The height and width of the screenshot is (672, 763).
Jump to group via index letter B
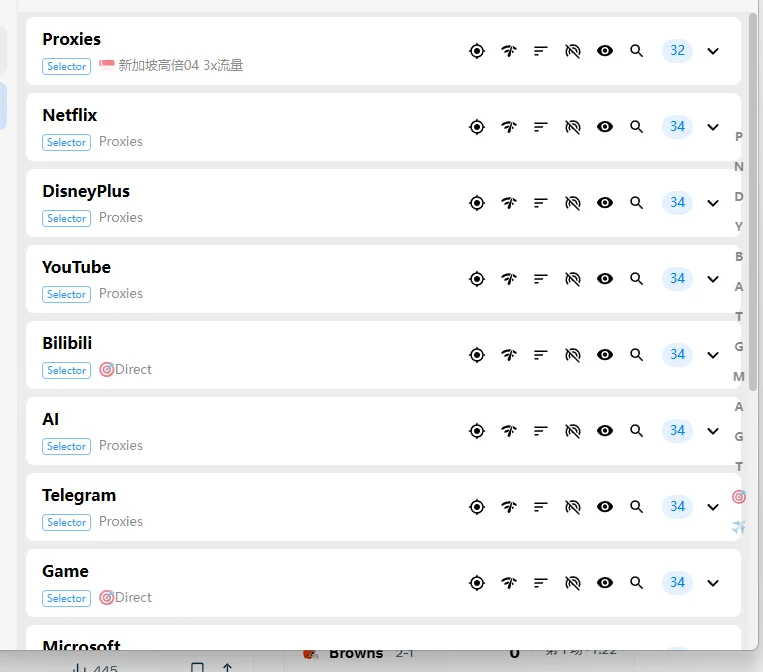click(x=739, y=257)
